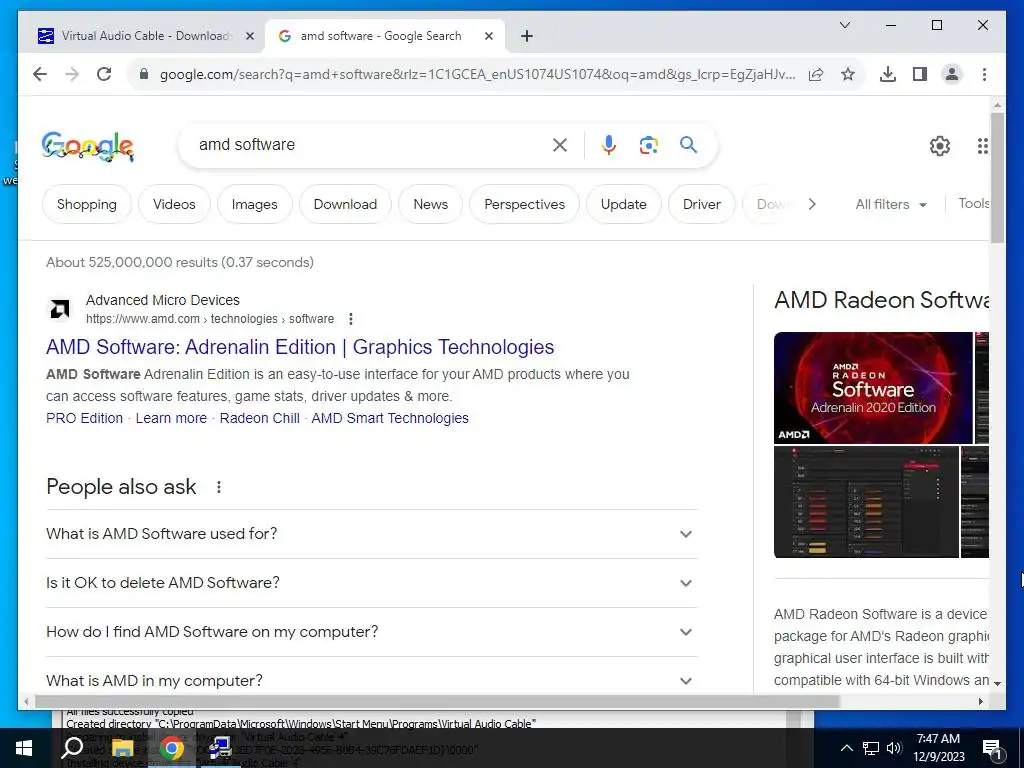Viewport: 1024px width, 768px height.
Task: Clear the search box with X
Action: tap(560, 145)
